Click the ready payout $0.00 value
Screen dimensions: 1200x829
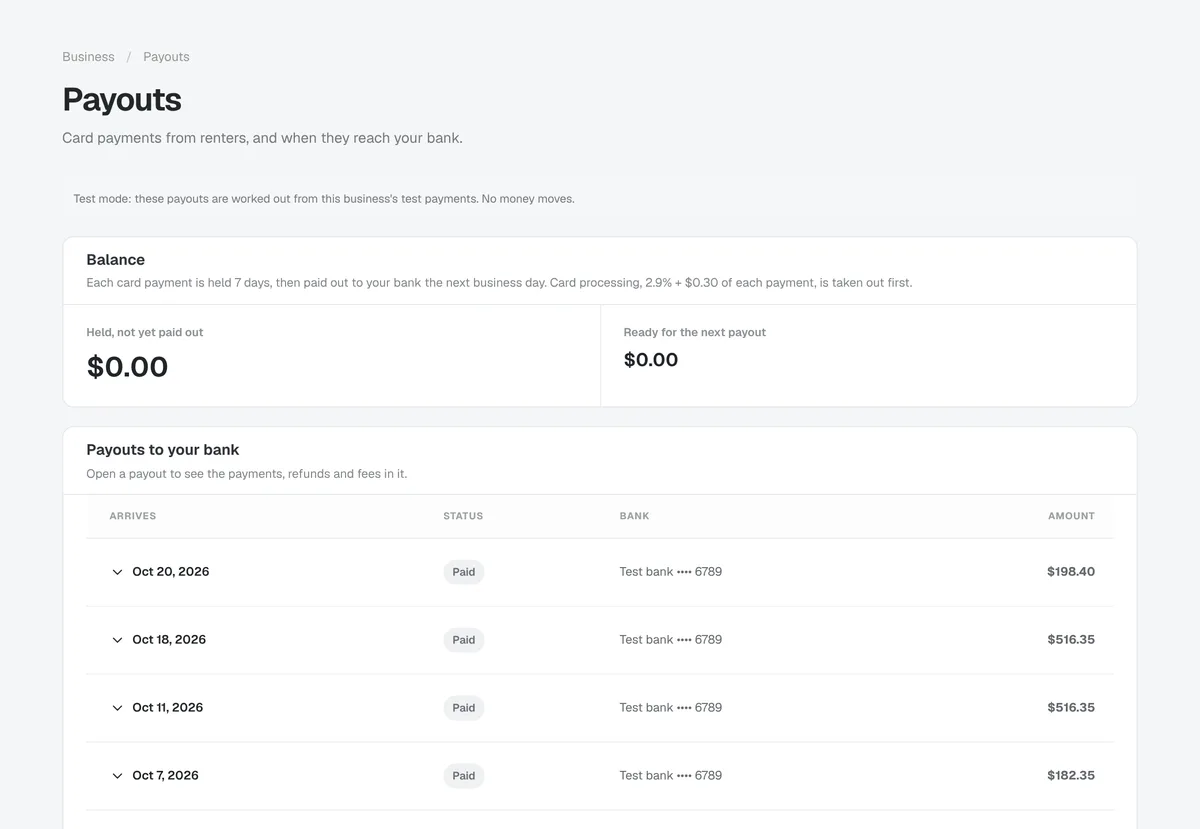click(x=651, y=360)
